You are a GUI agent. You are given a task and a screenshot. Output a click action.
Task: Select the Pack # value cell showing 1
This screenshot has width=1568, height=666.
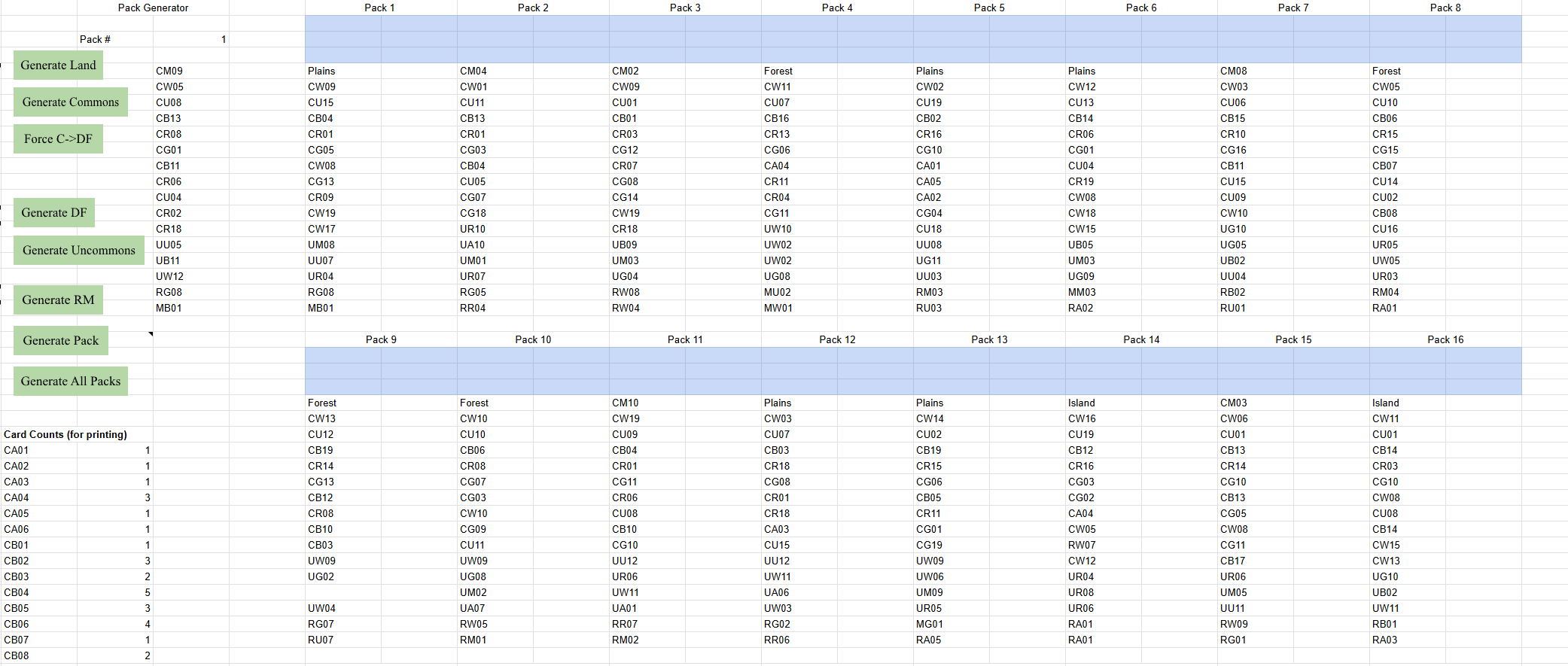pos(191,39)
